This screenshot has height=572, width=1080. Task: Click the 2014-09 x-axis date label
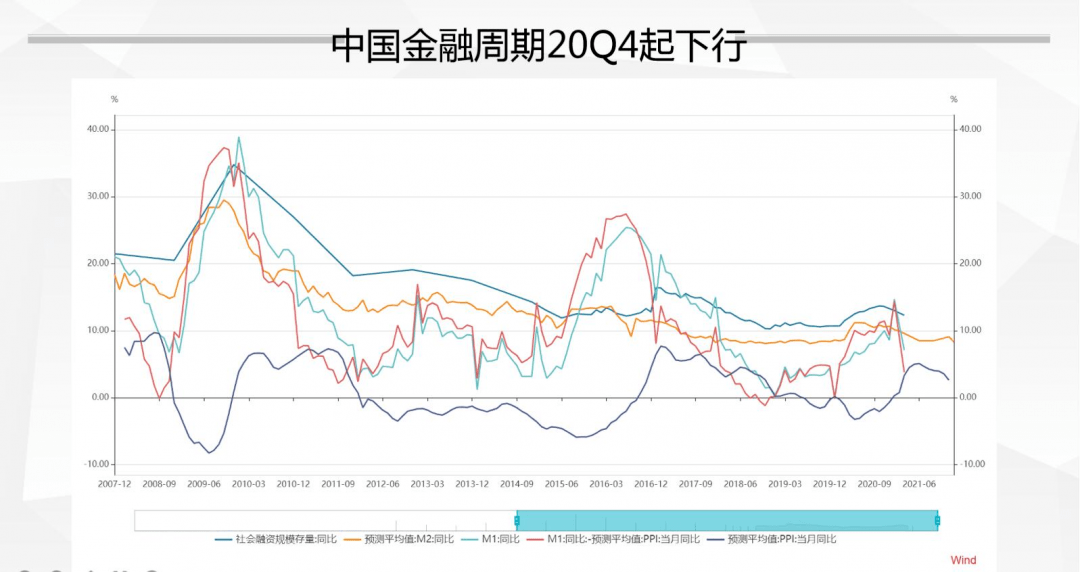(x=517, y=484)
